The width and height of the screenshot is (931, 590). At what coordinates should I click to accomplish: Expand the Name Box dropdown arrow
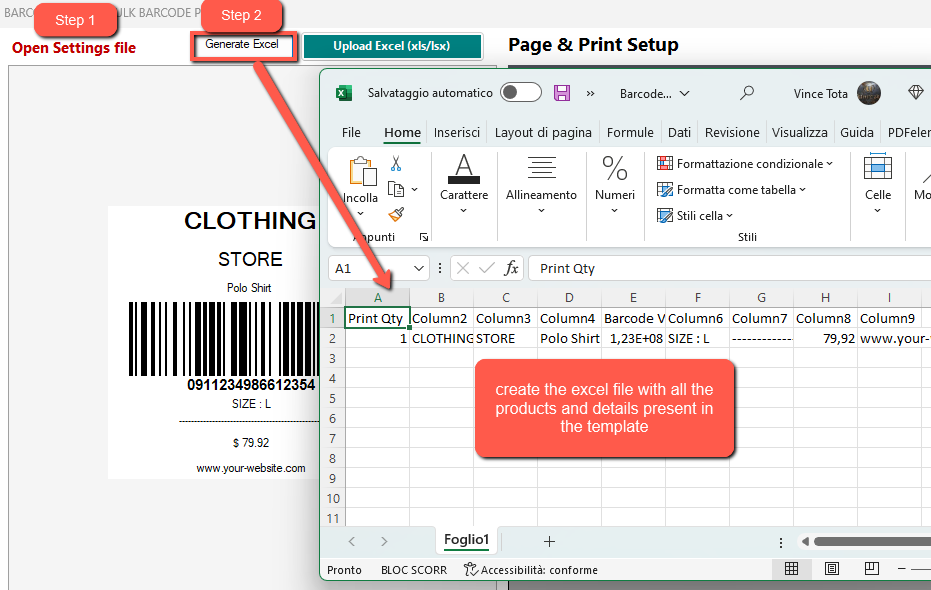[x=418, y=268]
